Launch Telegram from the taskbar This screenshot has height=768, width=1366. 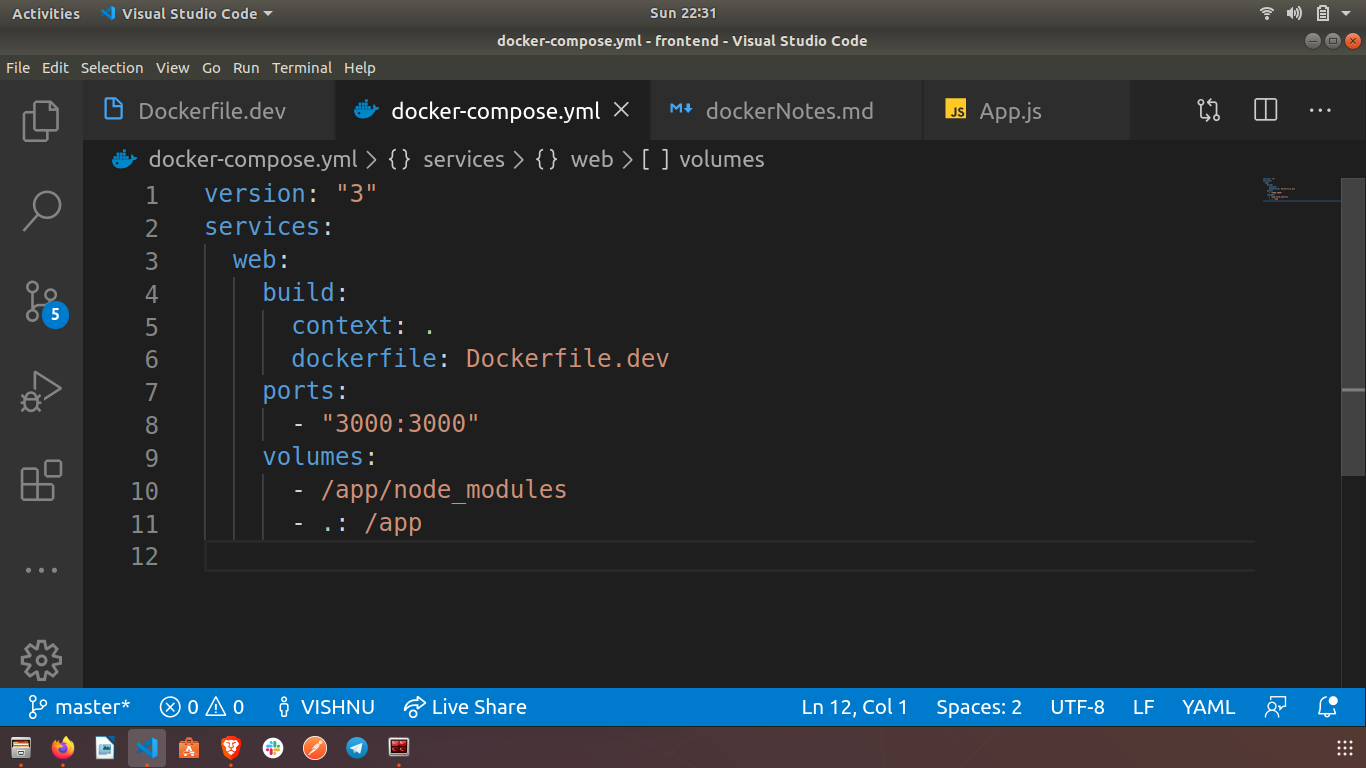click(x=356, y=747)
